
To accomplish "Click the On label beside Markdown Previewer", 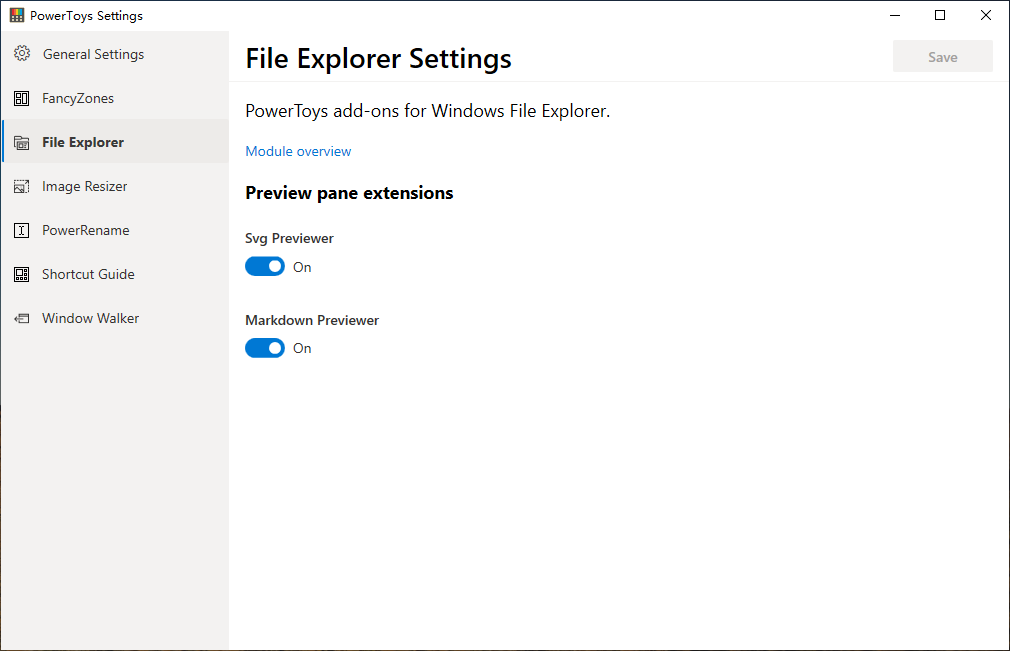I will coord(302,348).
